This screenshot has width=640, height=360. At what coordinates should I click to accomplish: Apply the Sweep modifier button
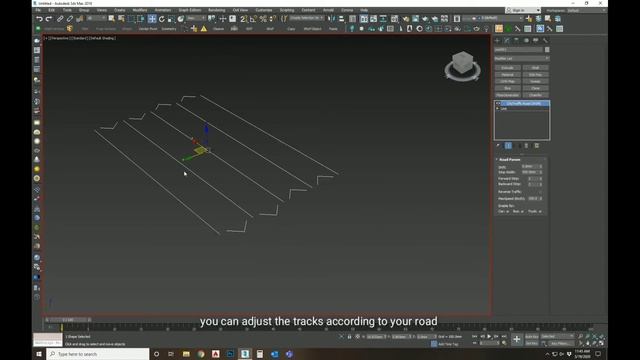pos(536,81)
